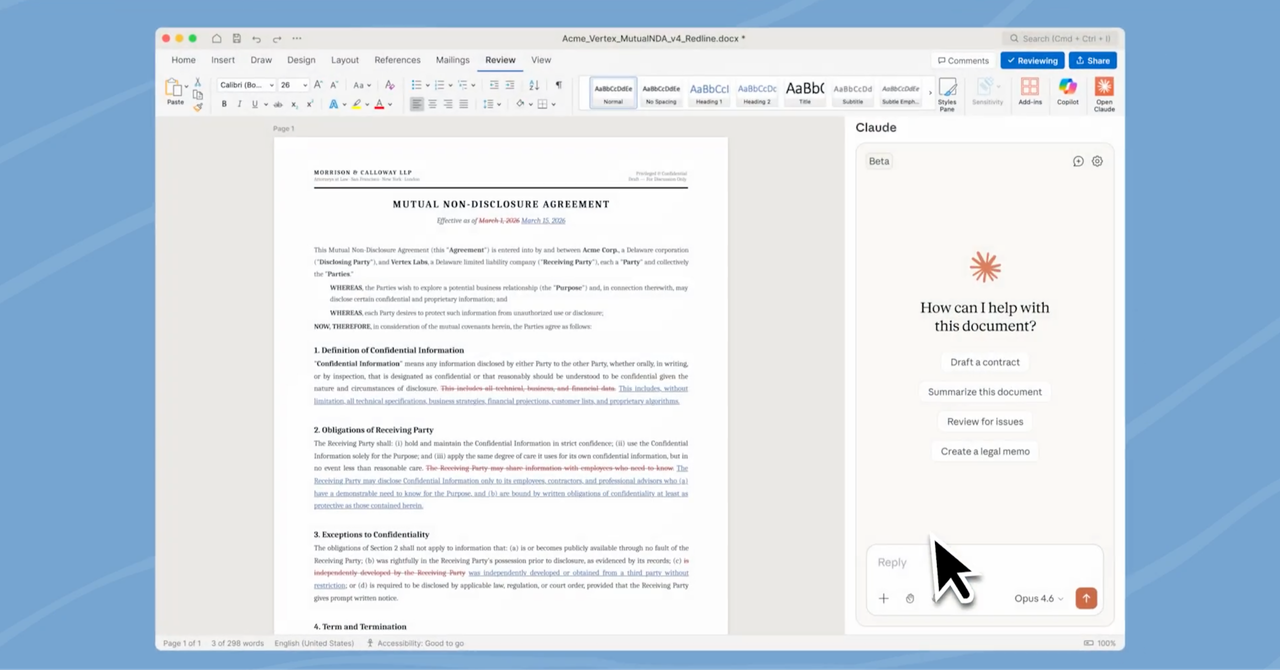
Task: Toggle superscript formatting
Action: 310,104
